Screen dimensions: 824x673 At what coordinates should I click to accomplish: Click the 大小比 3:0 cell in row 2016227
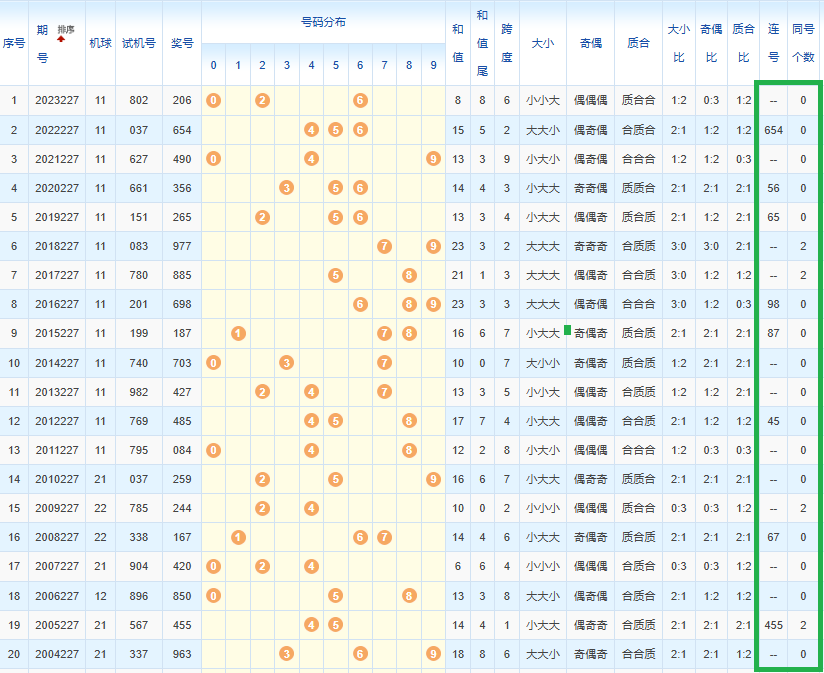pos(678,304)
